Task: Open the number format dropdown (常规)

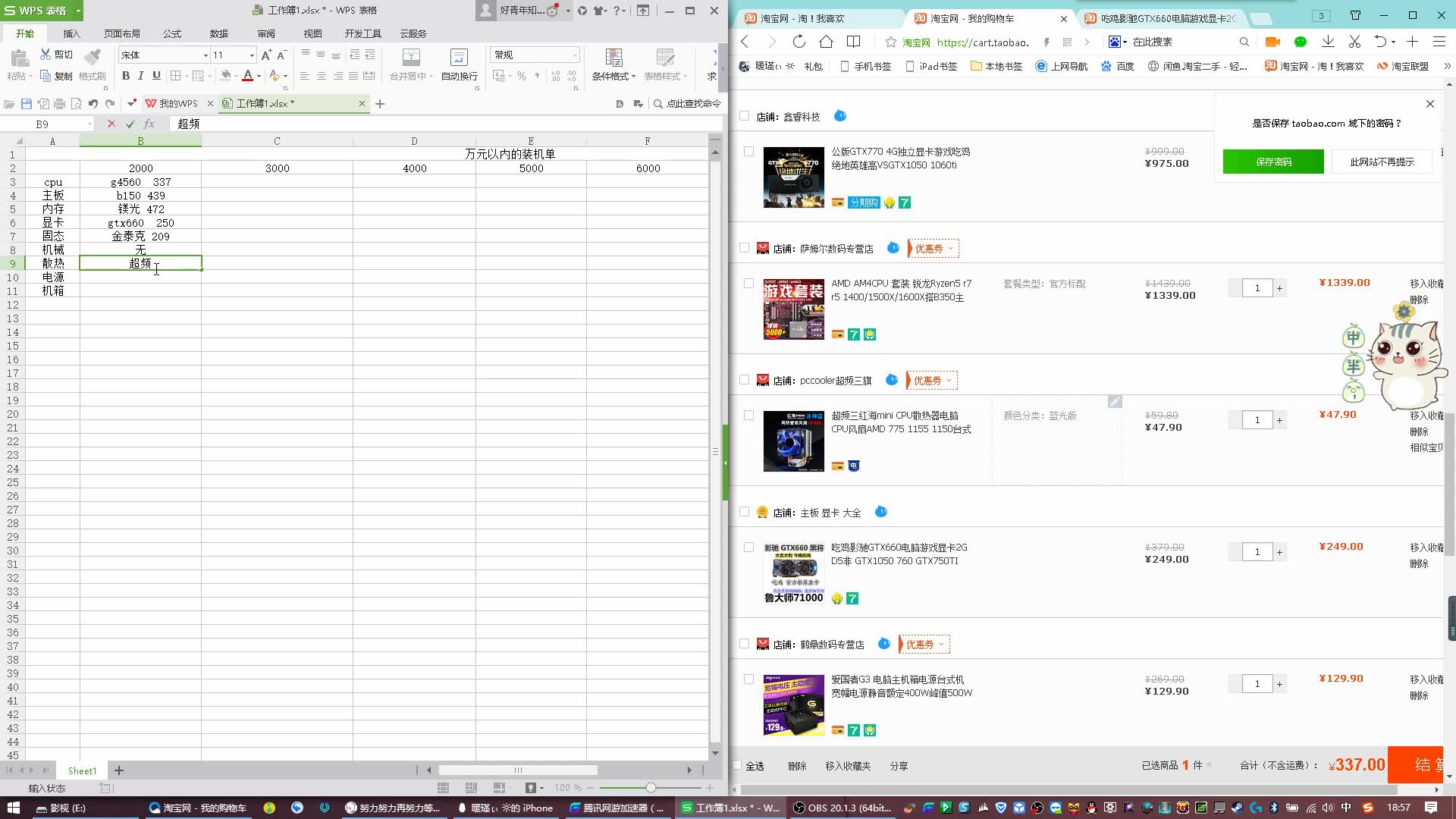Action: (x=575, y=55)
